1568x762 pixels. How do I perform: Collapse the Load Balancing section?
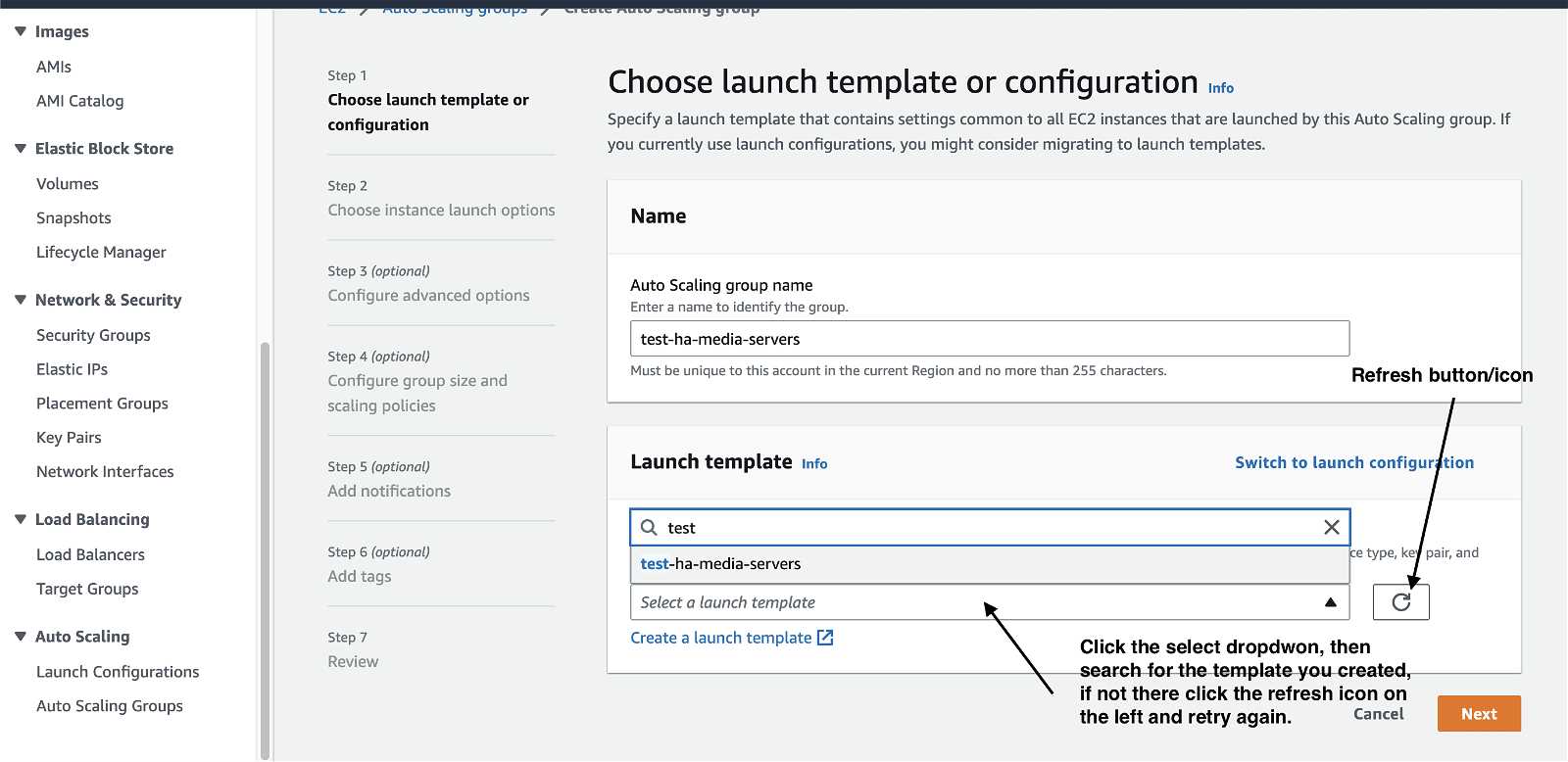click(21, 519)
